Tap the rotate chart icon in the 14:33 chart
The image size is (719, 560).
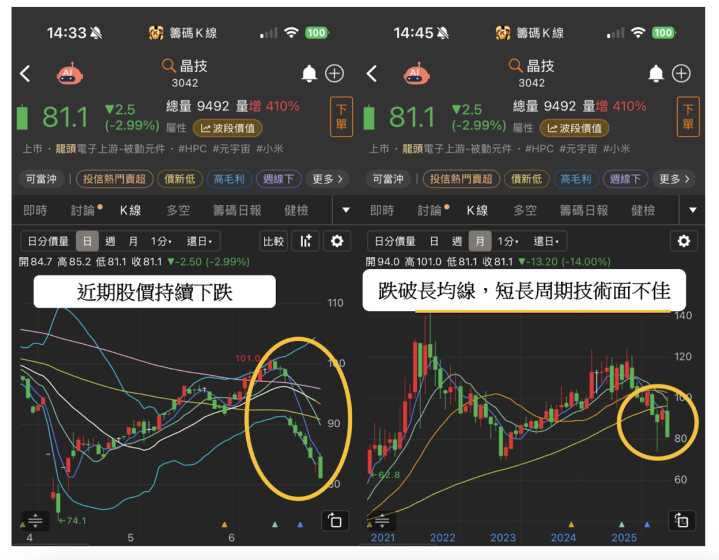click(x=334, y=520)
